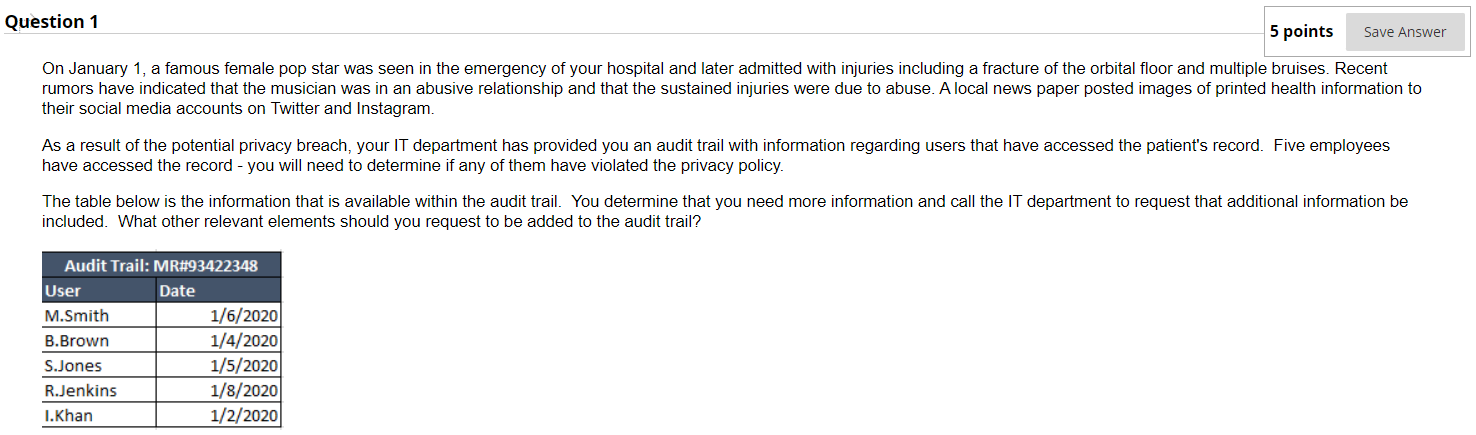Click the paragraph about the potential privacy breach

click(716, 155)
